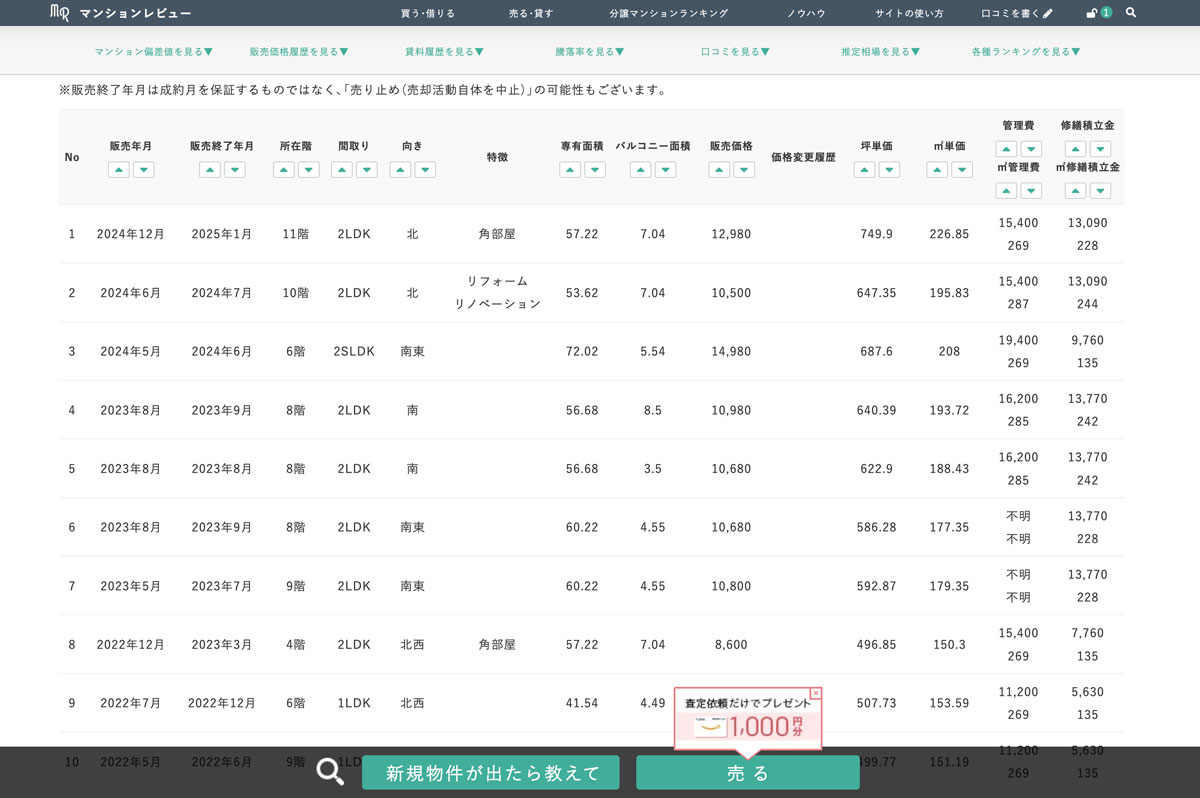Open 分譲マンションランキング menu
Screen dimensions: 1200x798
(x=668, y=13)
